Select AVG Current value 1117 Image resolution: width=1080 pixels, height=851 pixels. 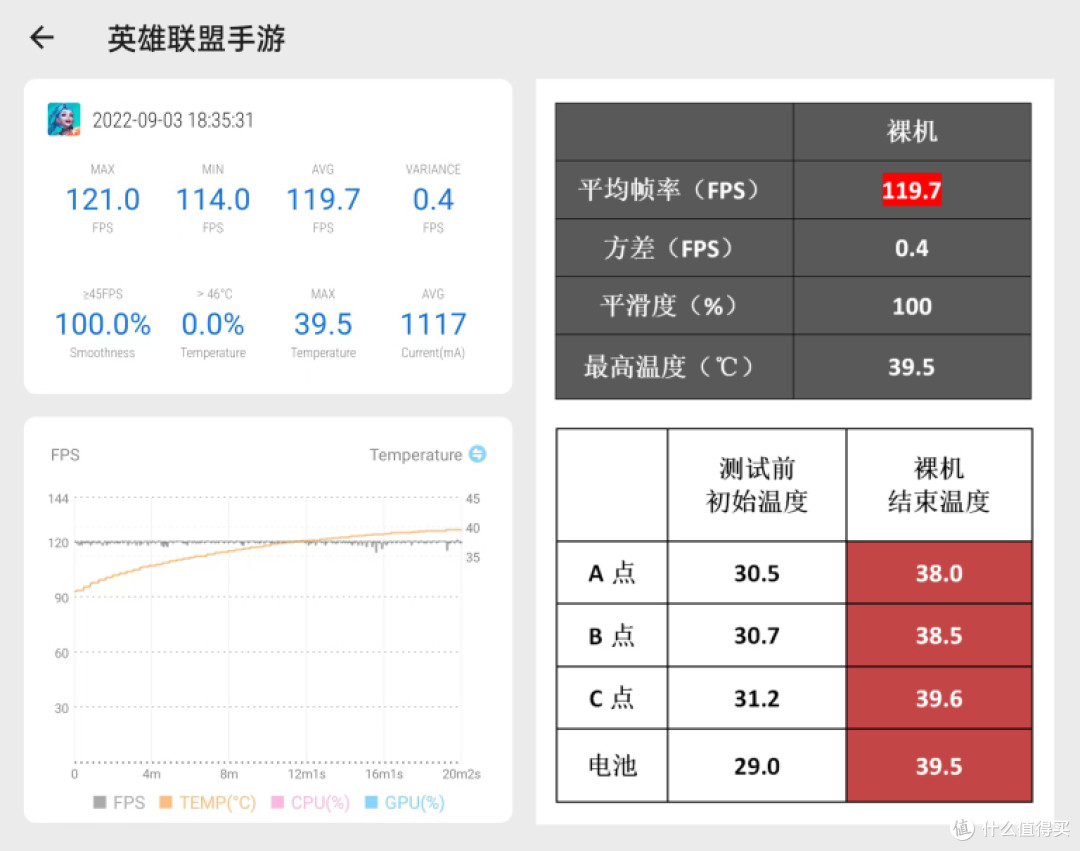tap(433, 324)
